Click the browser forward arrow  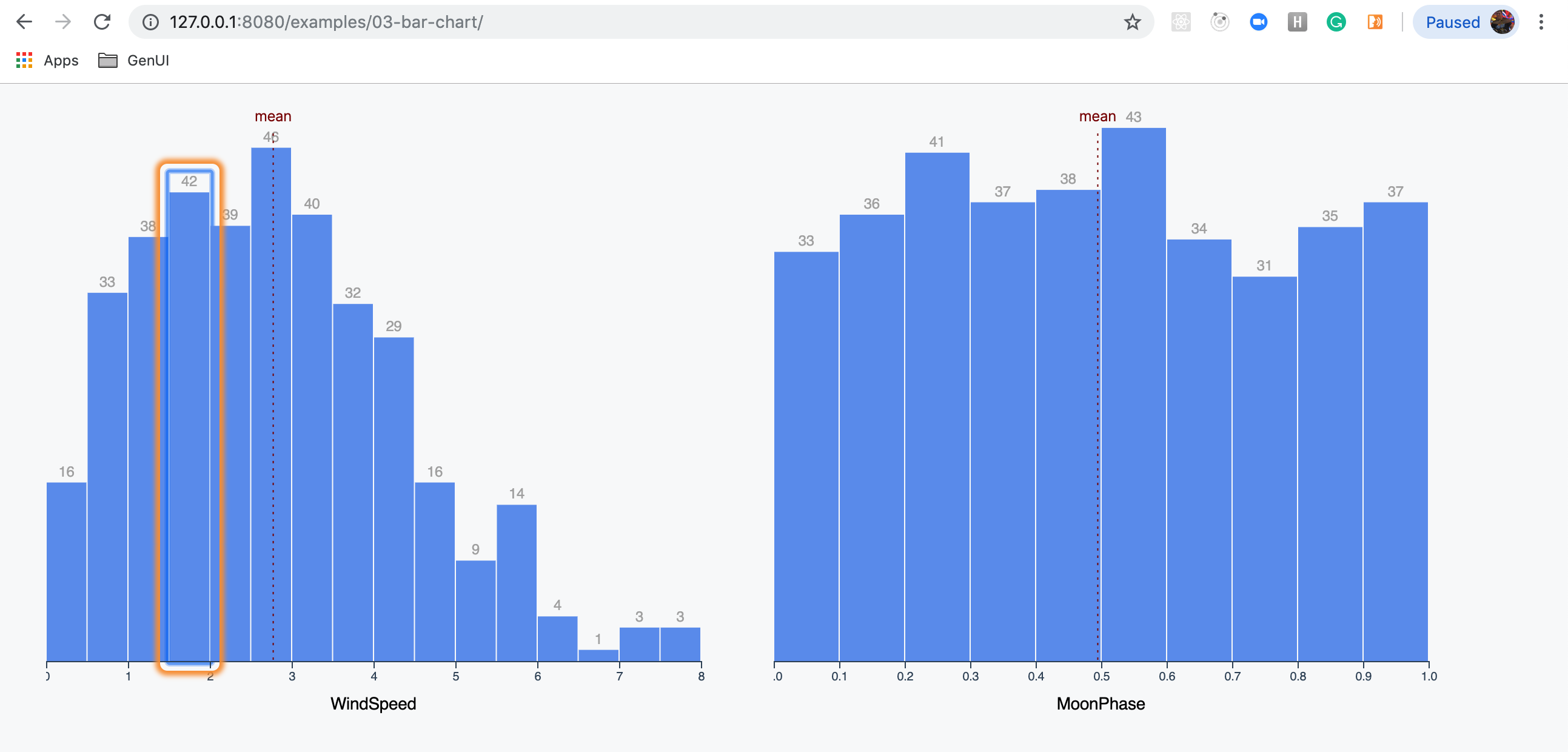62,22
